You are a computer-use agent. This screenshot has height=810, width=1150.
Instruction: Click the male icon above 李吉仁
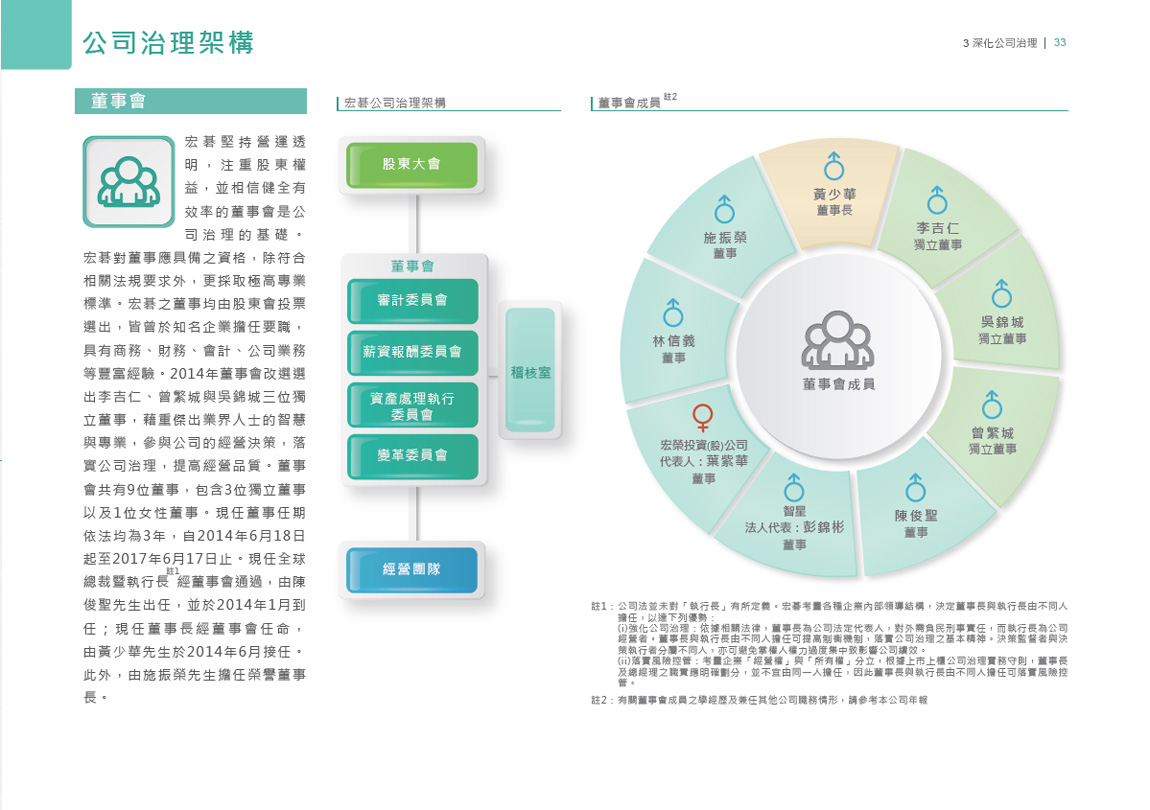point(937,199)
